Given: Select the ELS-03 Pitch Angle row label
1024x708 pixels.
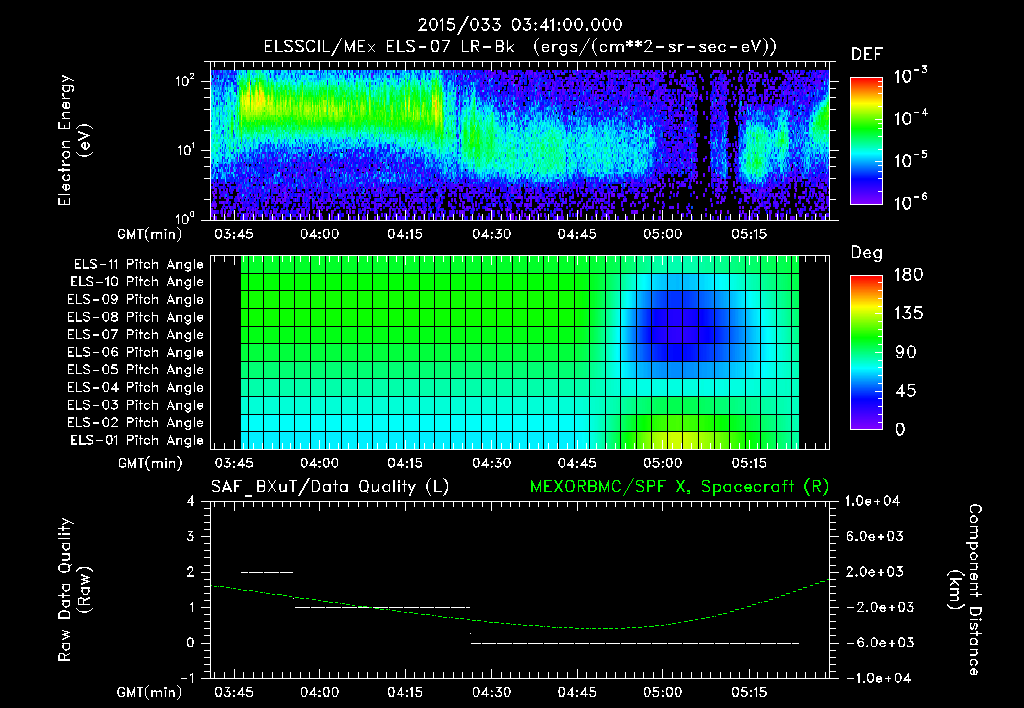Looking at the screenshot, I should pos(136,406).
